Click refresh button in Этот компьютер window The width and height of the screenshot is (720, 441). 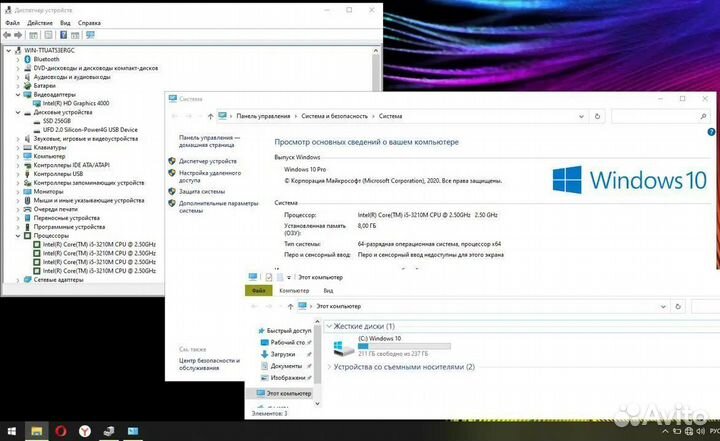[x=678, y=306]
